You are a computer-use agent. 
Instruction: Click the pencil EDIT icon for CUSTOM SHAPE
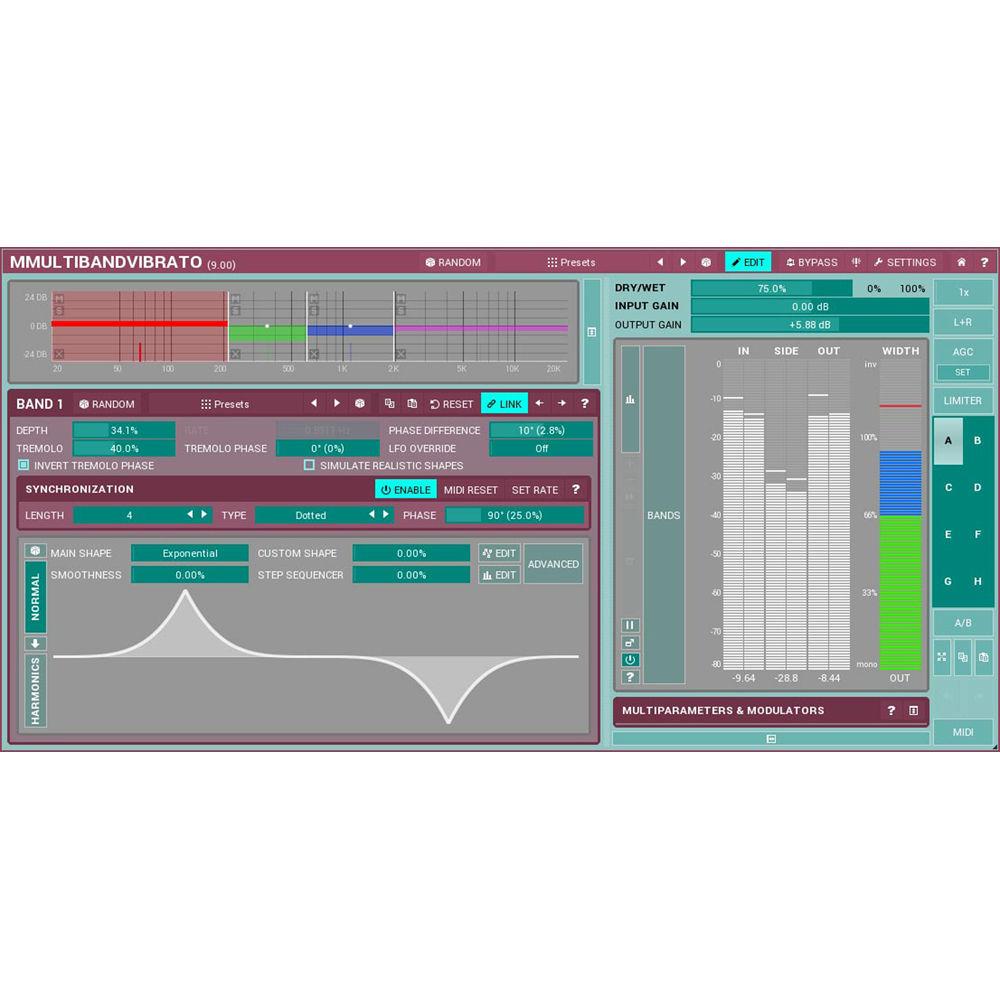click(x=498, y=552)
